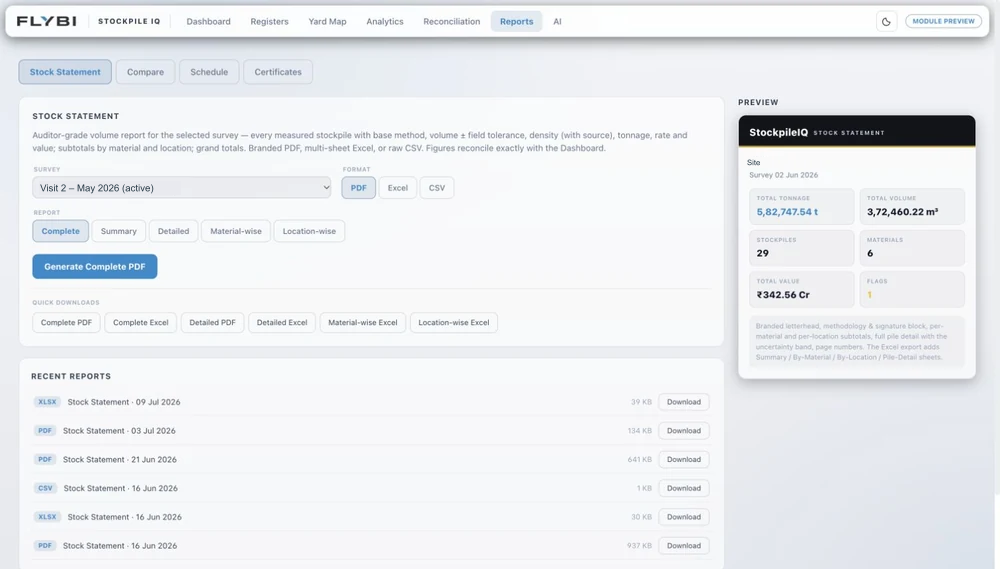
Task: Click Total Value ₹342.56 Cr
Action: pos(783,295)
